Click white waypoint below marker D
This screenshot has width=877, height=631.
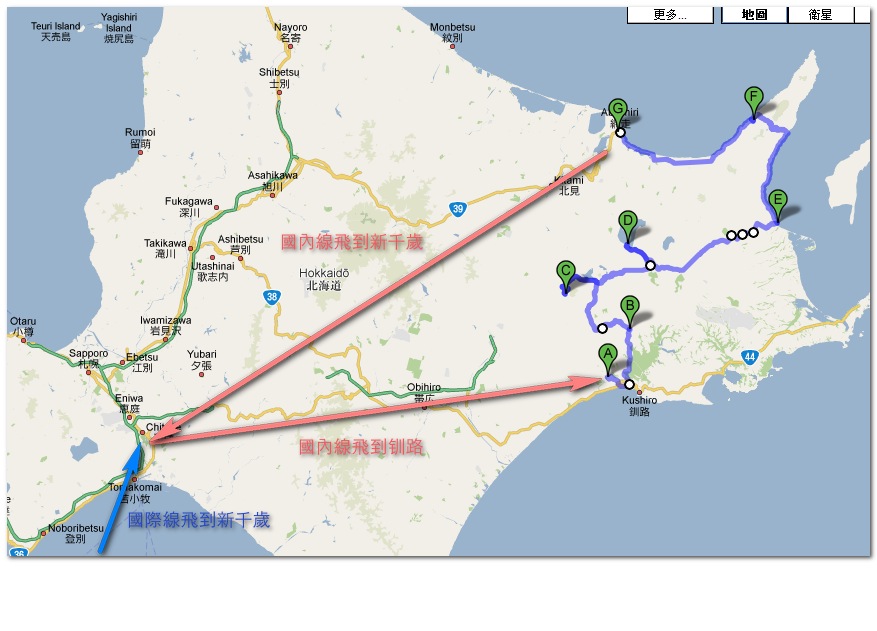click(650, 265)
